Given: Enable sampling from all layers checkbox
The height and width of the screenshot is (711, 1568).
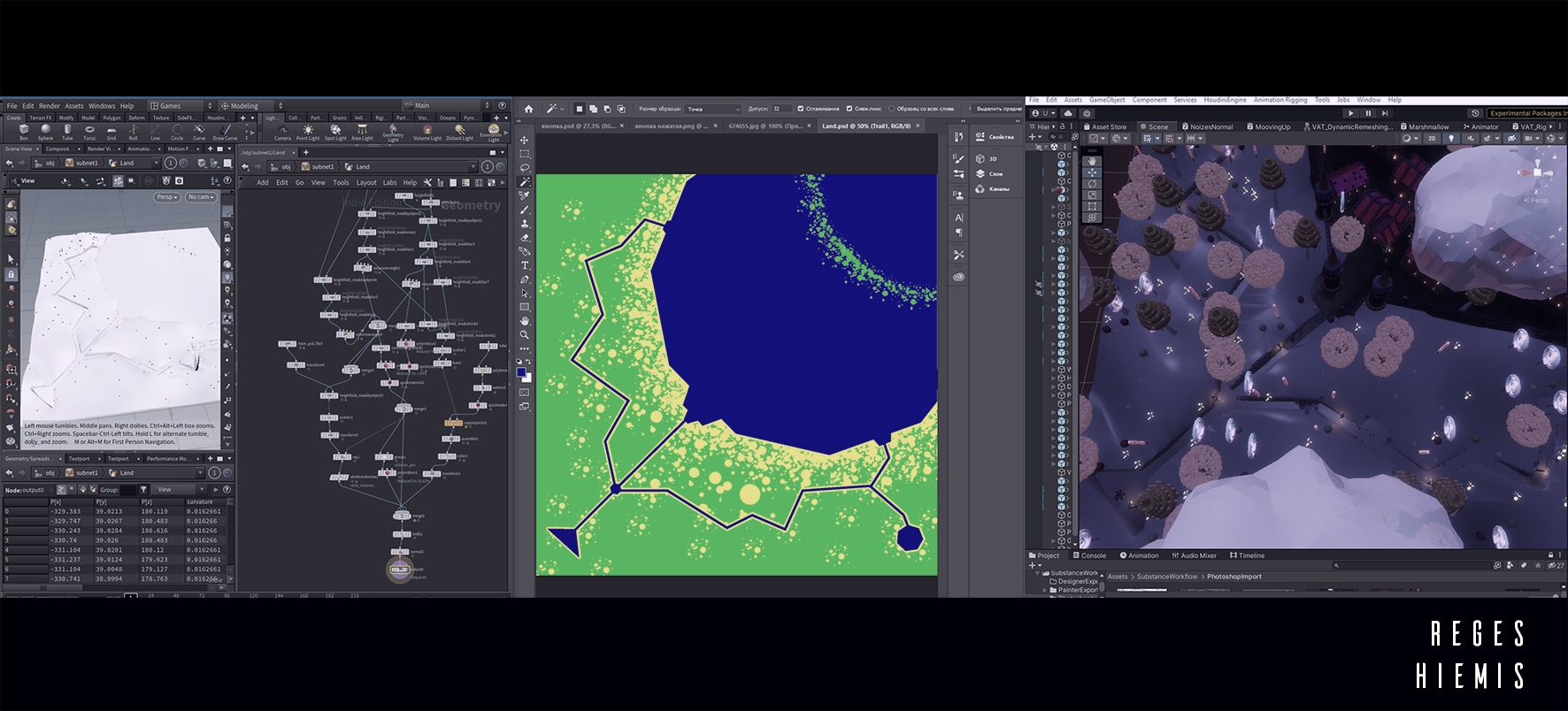Looking at the screenshot, I should [x=891, y=109].
